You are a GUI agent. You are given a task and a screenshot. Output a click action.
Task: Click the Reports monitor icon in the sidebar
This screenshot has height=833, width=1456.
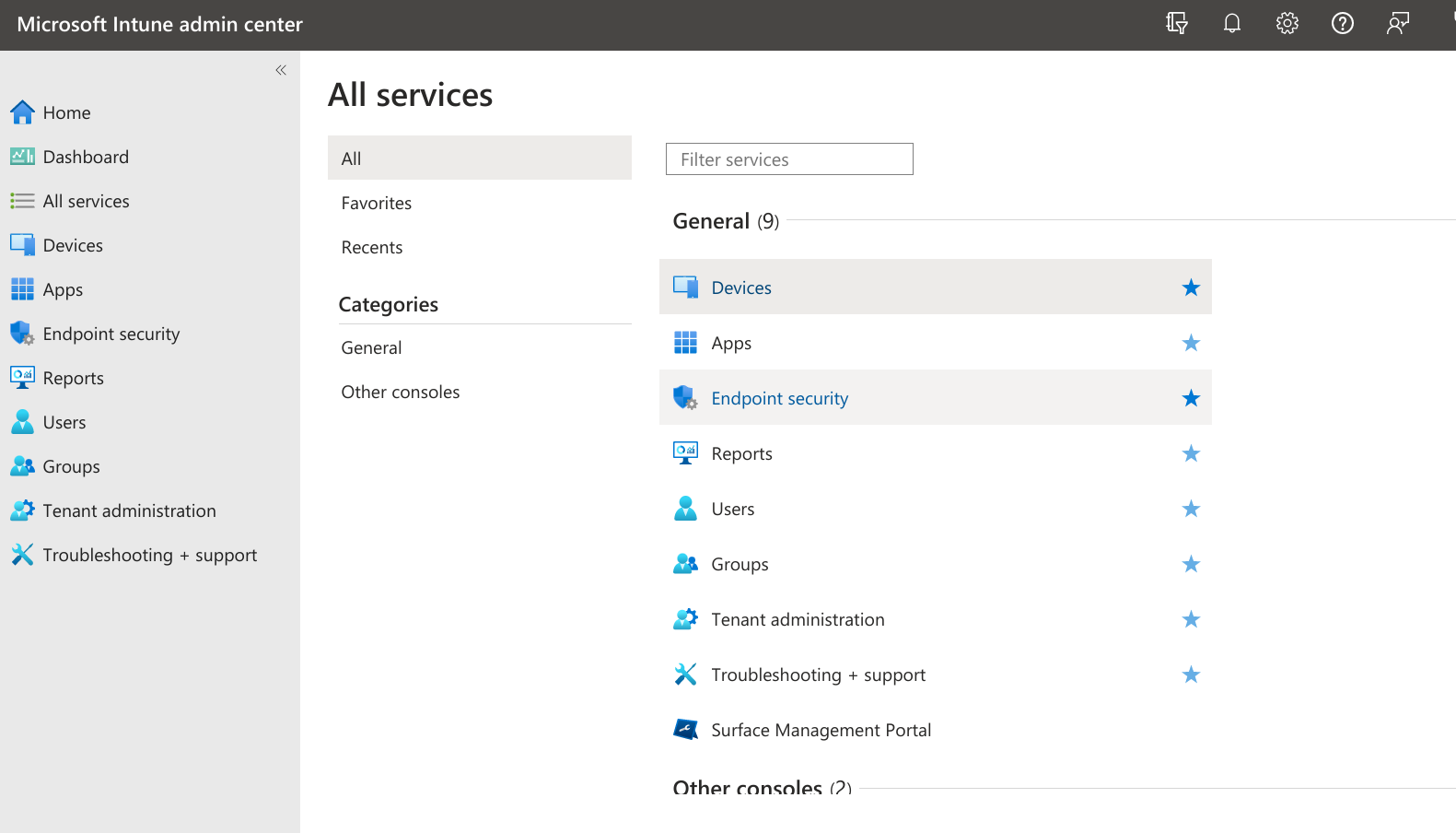click(x=22, y=378)
